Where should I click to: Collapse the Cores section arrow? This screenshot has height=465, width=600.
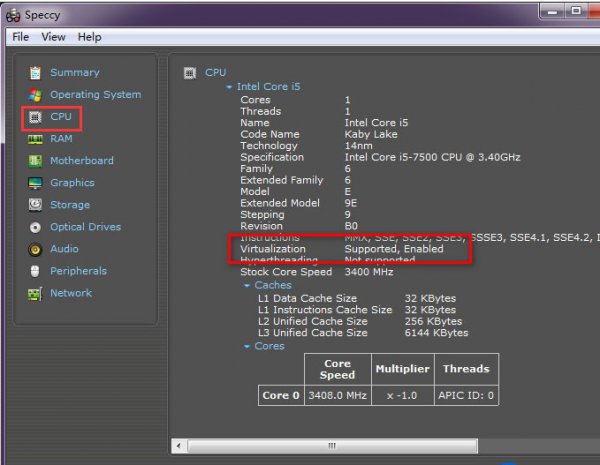[x=247, y=346]
